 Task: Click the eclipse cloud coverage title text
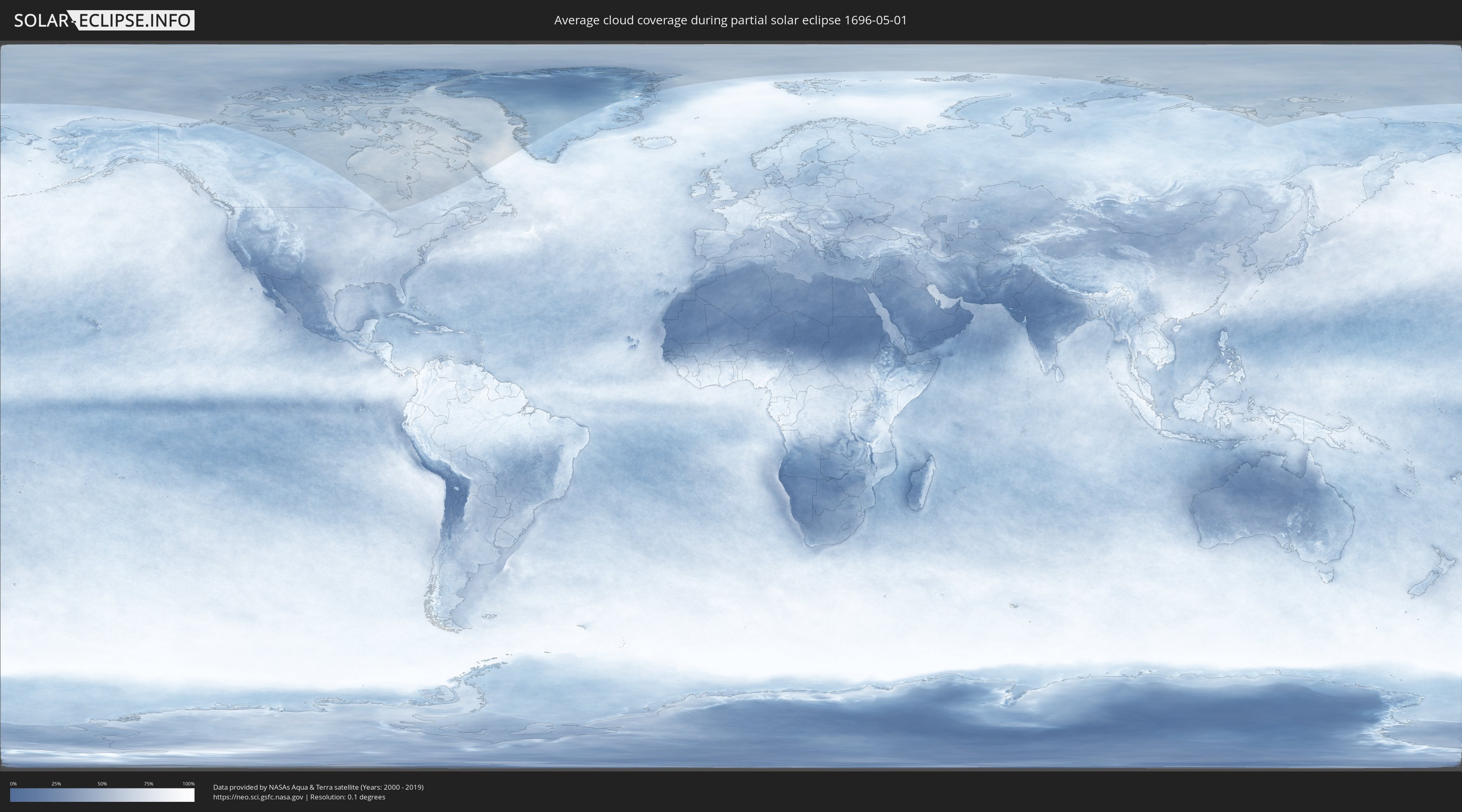[x=731, y=20]
